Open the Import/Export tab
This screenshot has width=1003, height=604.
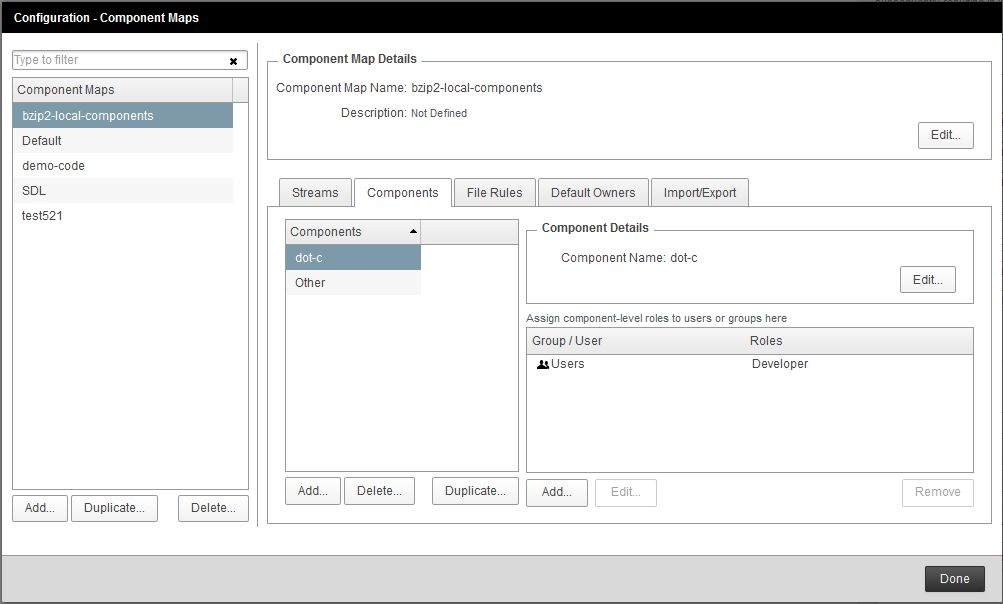pyautogui.click(x=700, y=192)
